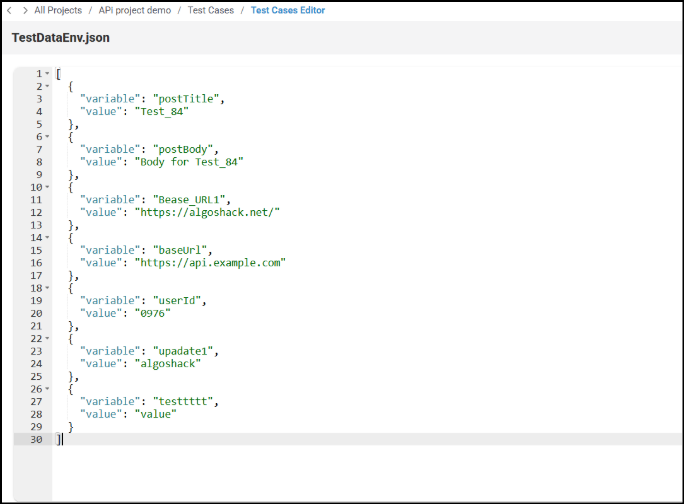Click the forward navigation arrow icon
This screenshot has width=684, height=504.
[24, 10]
